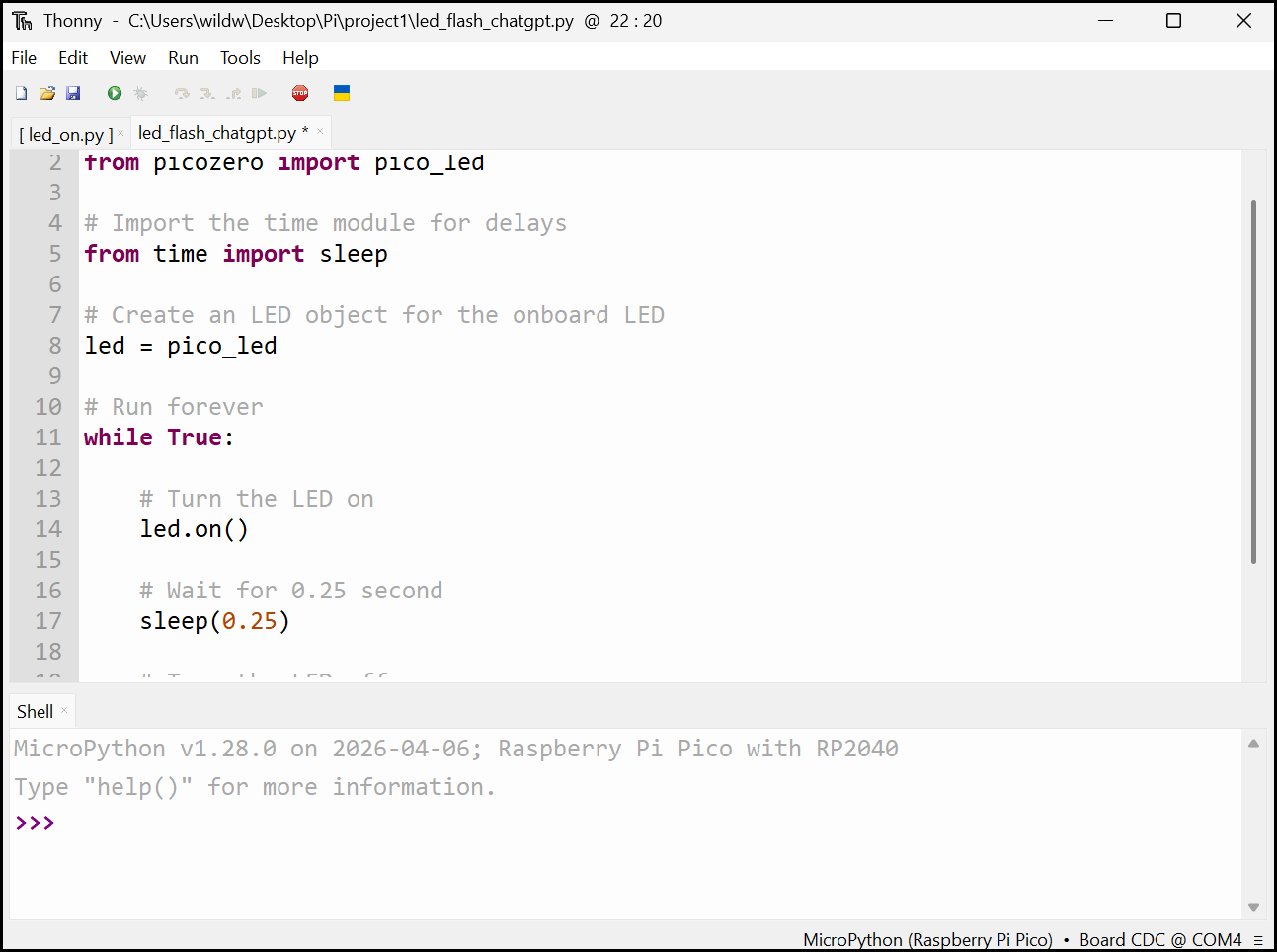1277x952 pixels.
Task: Open a file with the folder icon
Action: 46,93
